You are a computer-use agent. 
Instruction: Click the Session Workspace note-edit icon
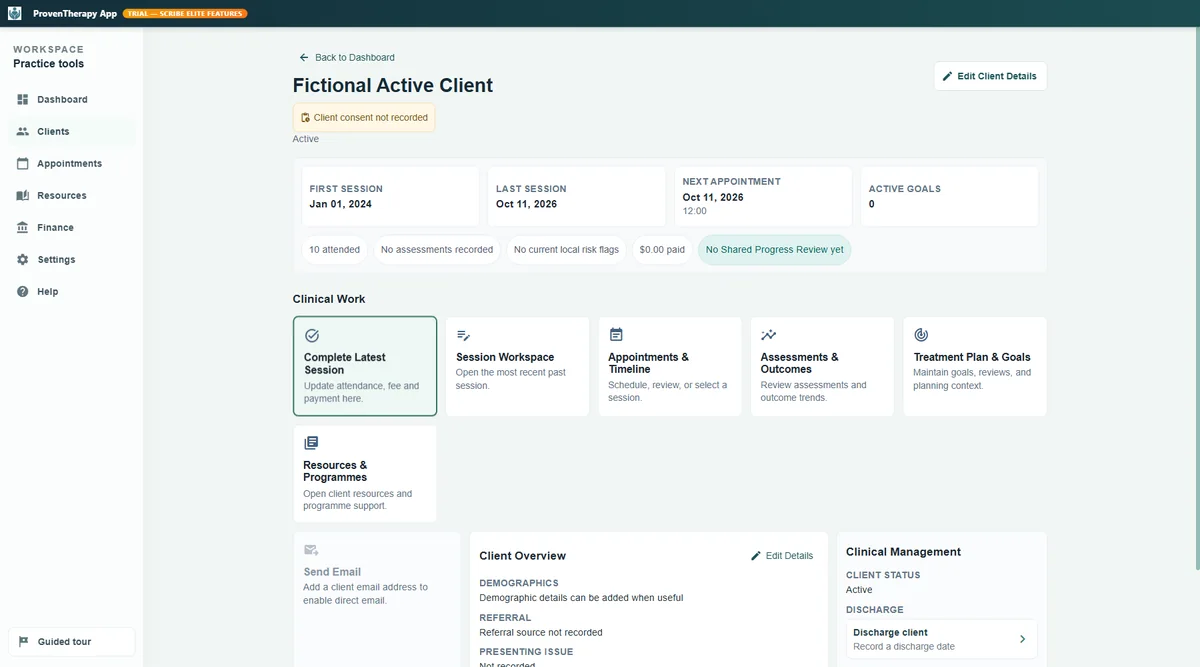pyautogui.click(x=464, y=335)
